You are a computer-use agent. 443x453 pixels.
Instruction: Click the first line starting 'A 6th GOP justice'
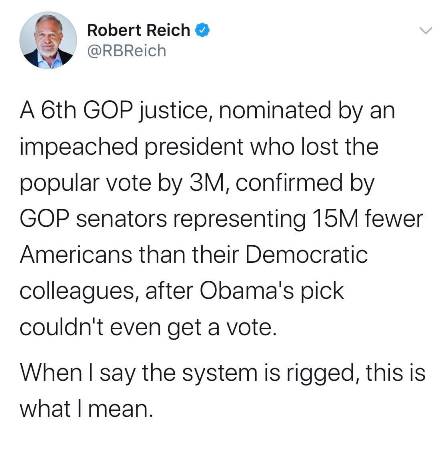click(207, 111)
